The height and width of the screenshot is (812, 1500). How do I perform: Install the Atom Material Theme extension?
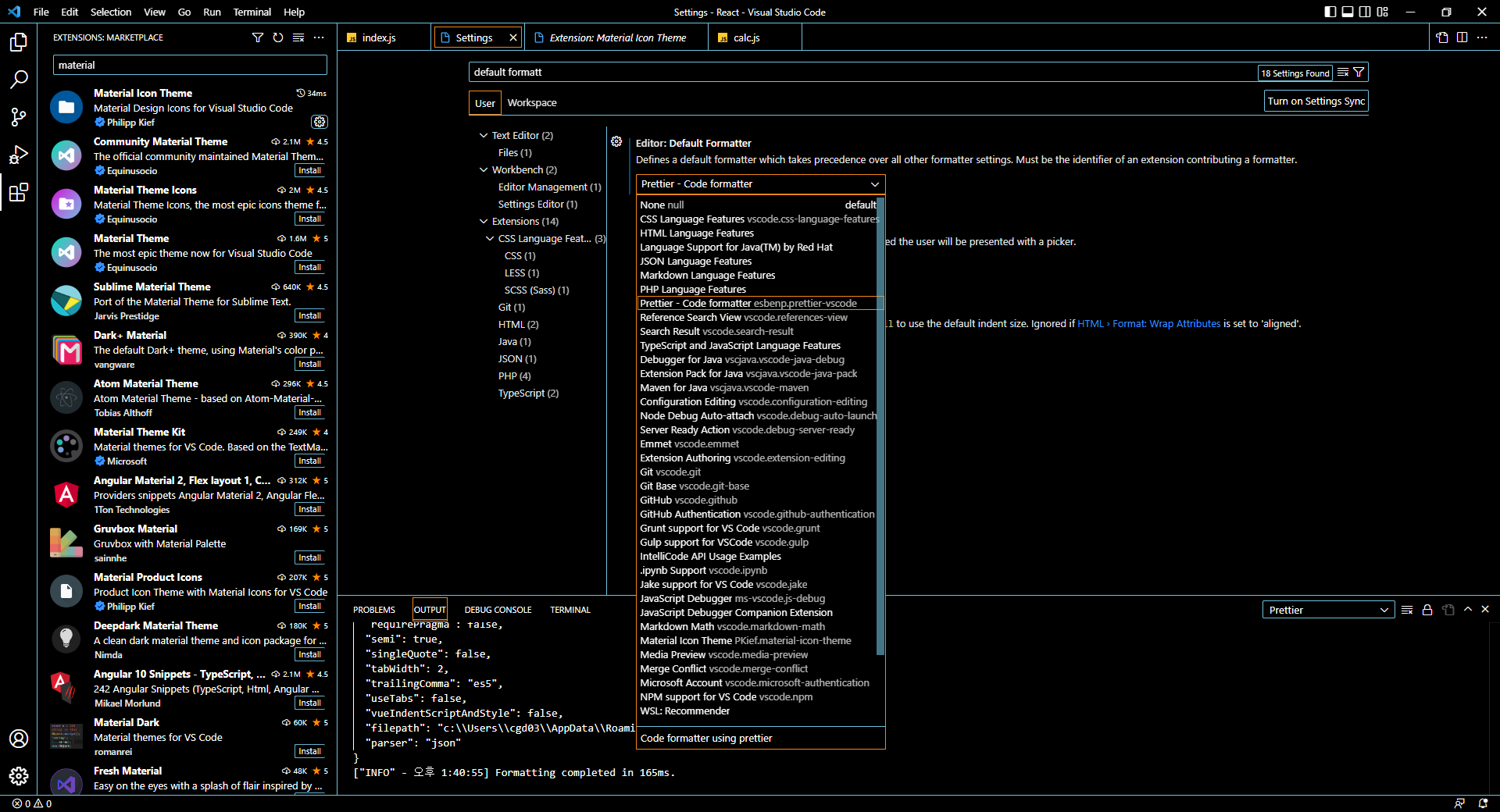tap(310, 413)
